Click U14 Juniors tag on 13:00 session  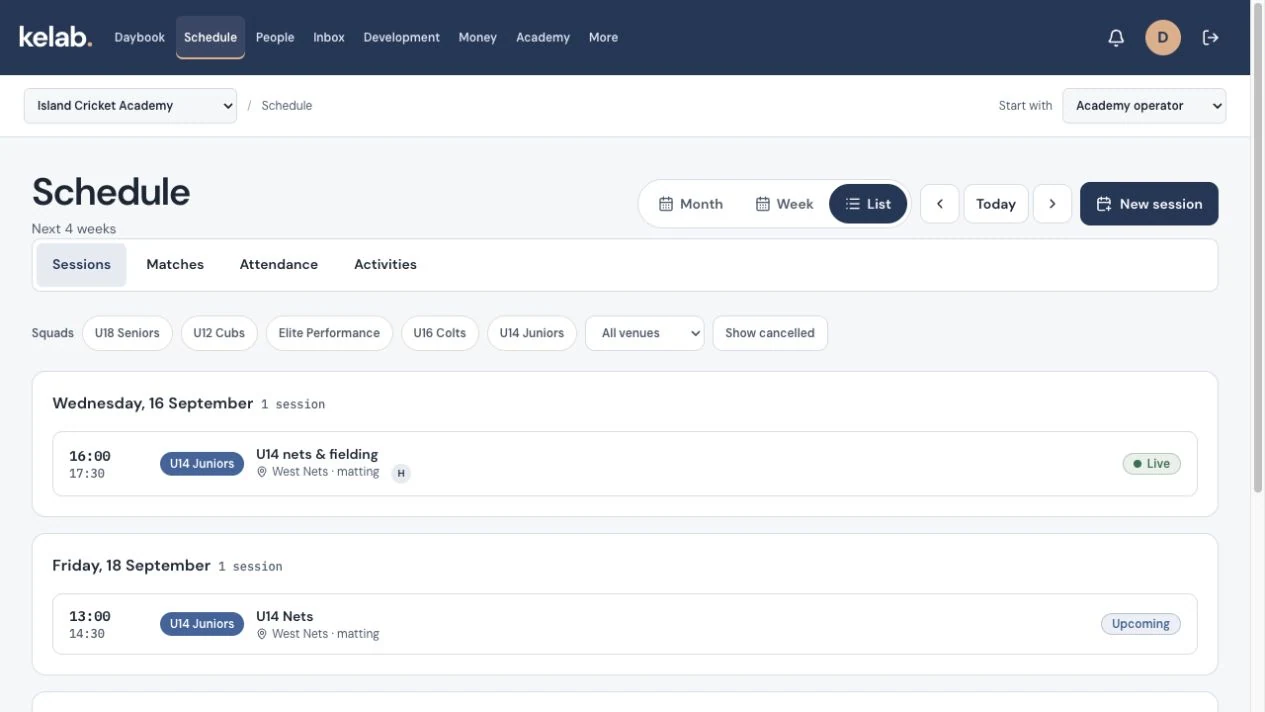[x=202, y=624]
